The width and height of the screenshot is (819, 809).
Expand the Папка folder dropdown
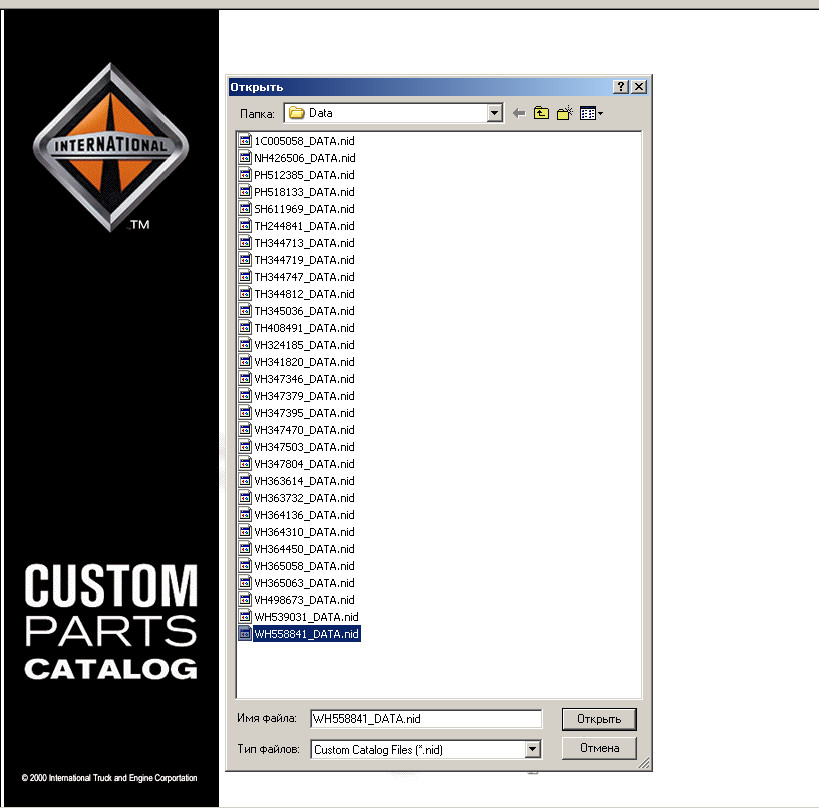(x=494, y=113)
